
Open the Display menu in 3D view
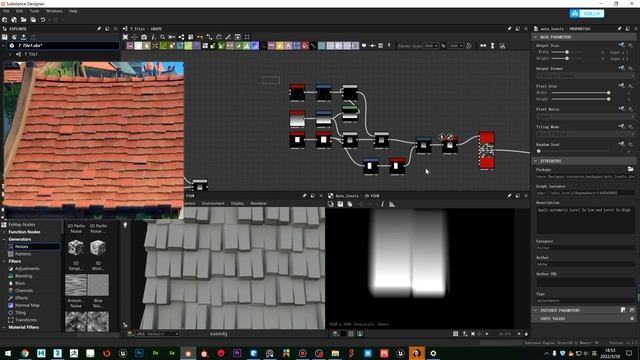point(237,203)
